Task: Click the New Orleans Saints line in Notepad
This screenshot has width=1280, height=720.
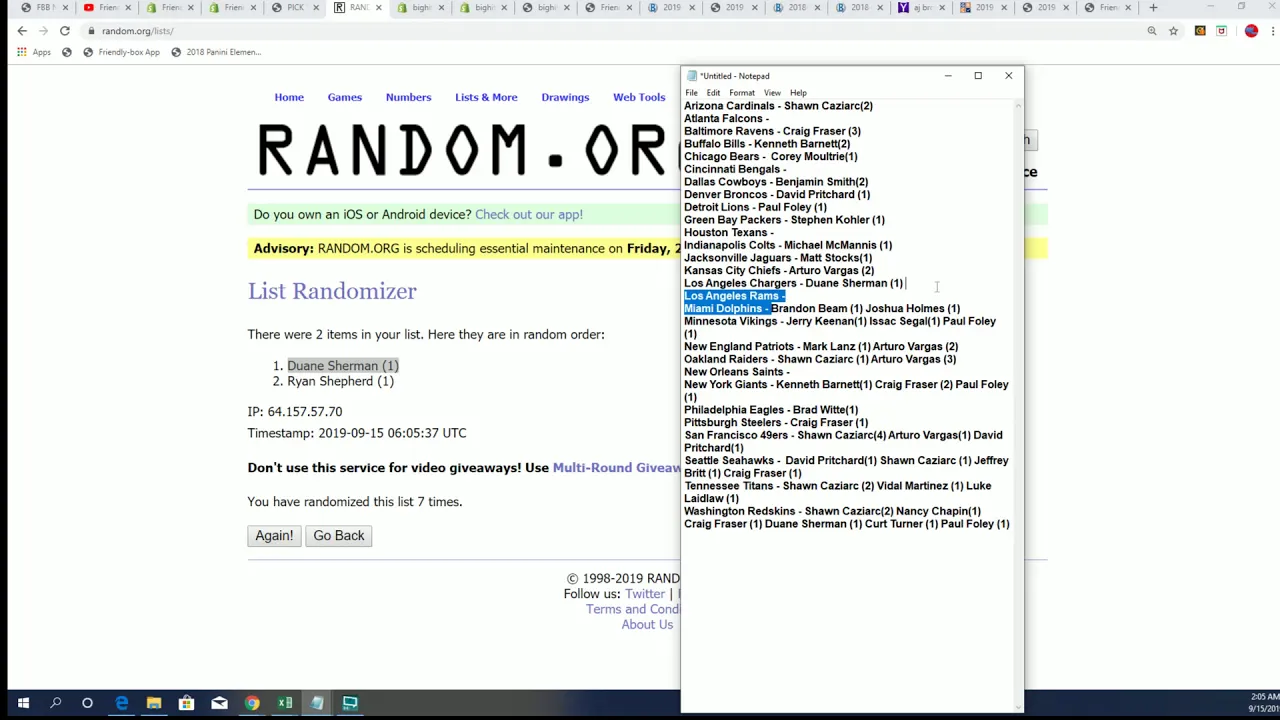Action: [737, 372]
